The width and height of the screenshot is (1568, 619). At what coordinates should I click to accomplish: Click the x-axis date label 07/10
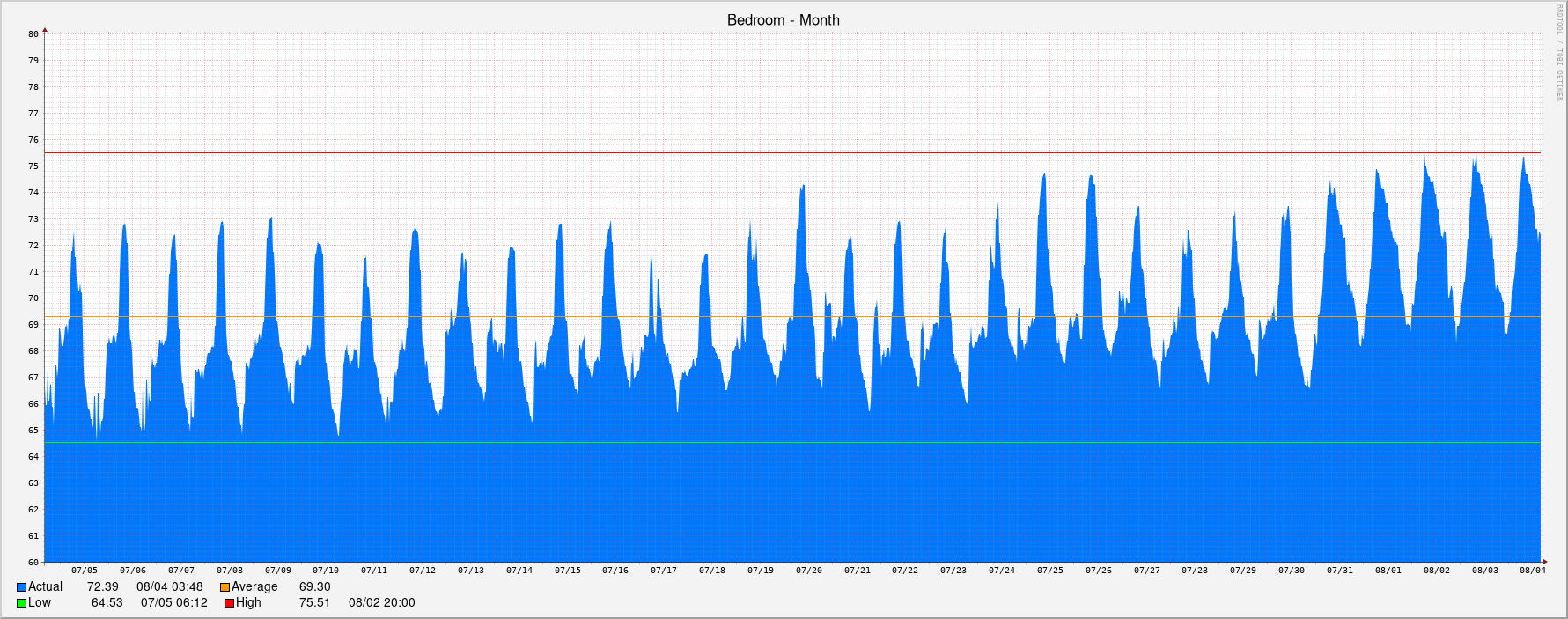pyautogui.click(x=326, y=571)
